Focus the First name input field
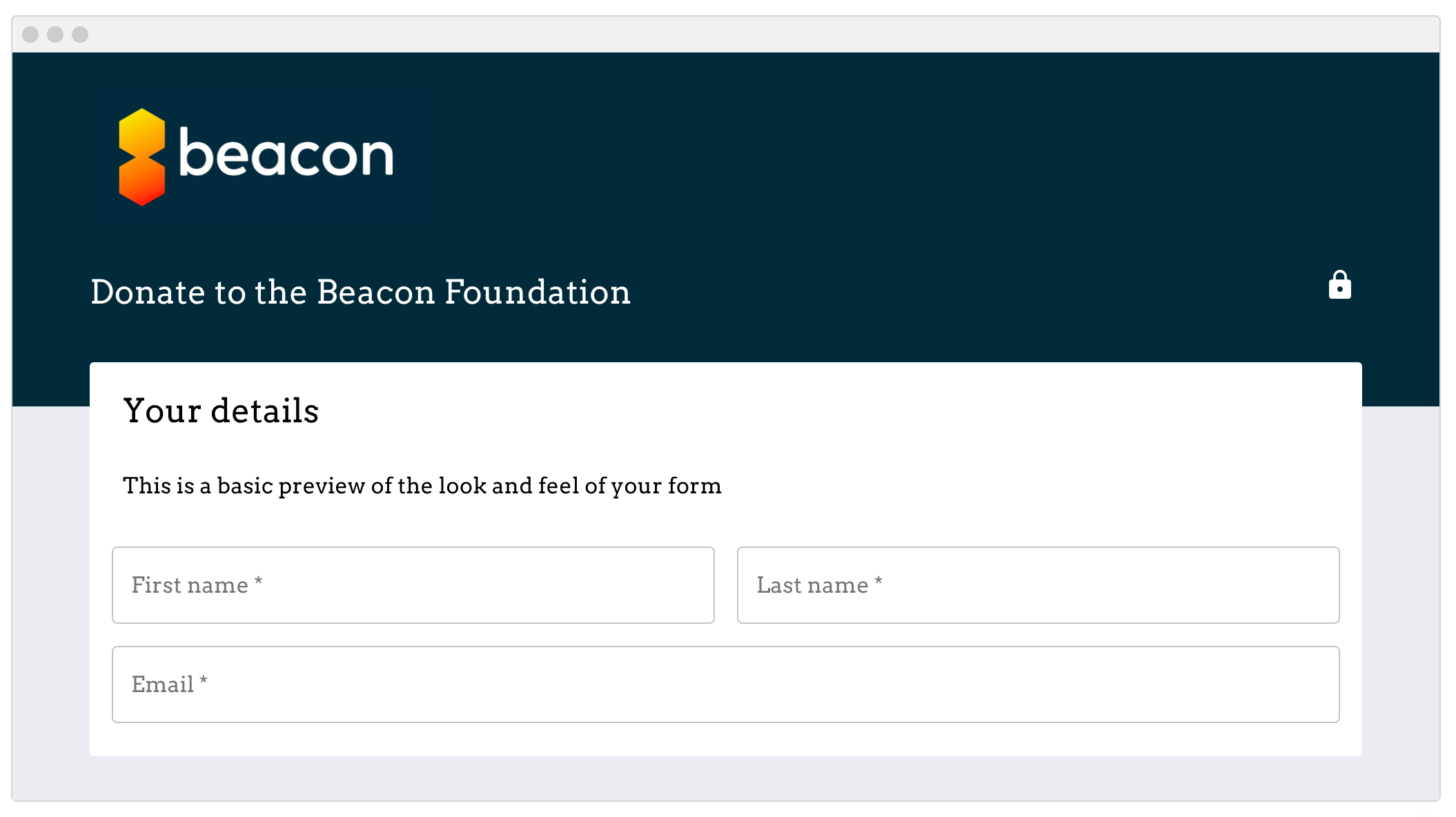 coord(413,585)
